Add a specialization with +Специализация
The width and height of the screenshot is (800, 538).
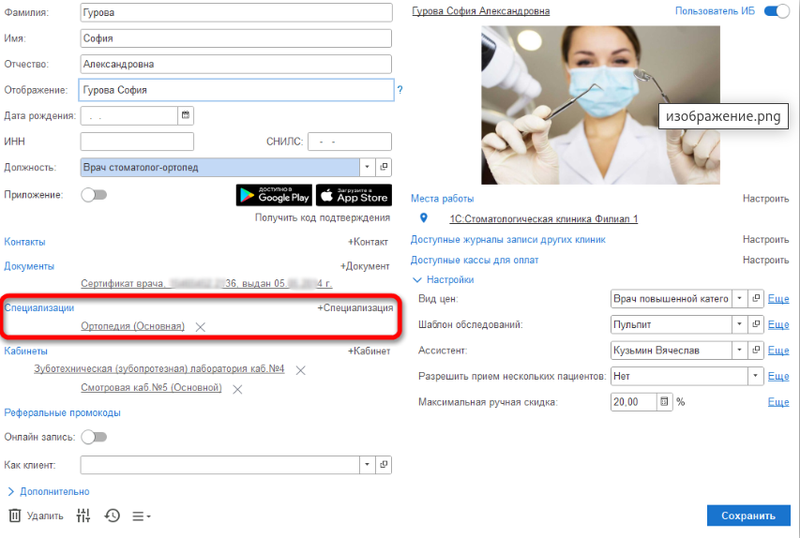click(355, 308)
